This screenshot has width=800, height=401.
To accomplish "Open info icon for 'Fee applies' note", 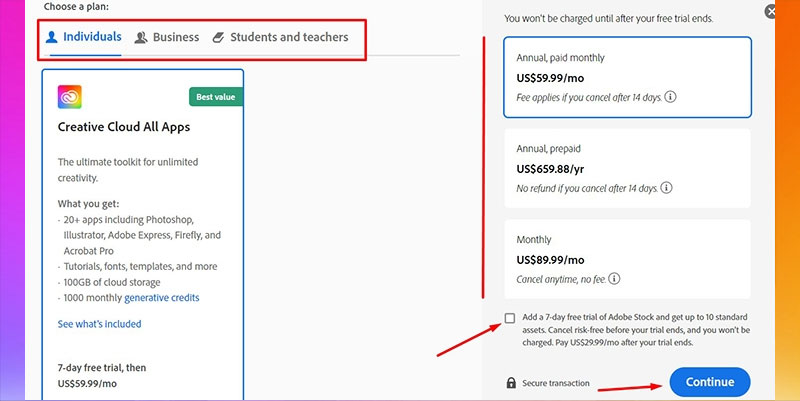I will [671, 97].
